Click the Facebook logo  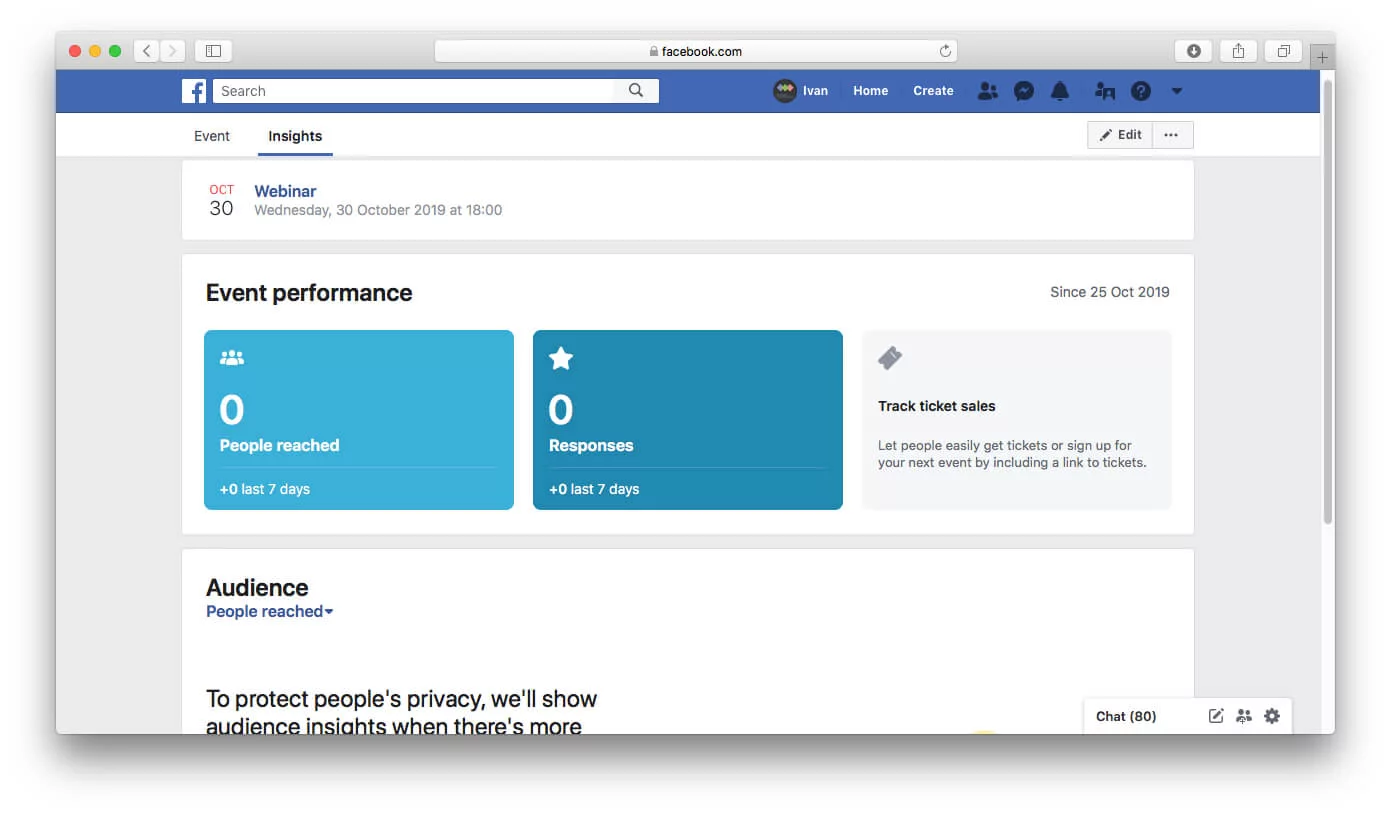[193, 90]
